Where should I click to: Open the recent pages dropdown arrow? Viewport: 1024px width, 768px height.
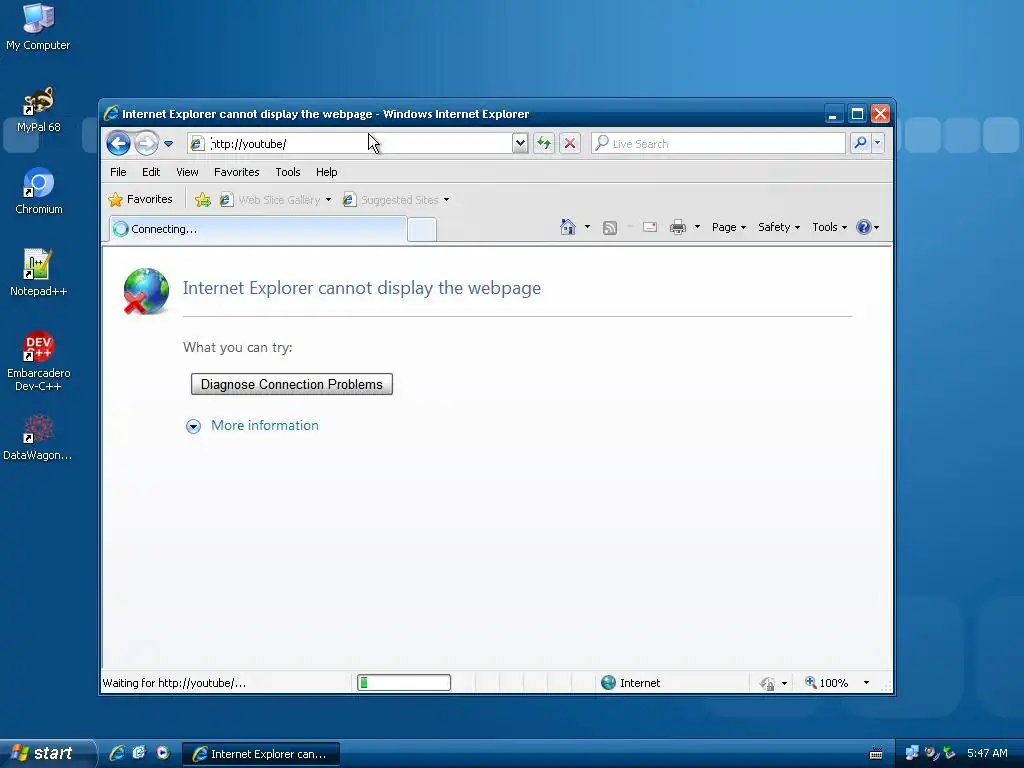click(x=168, y=144)
